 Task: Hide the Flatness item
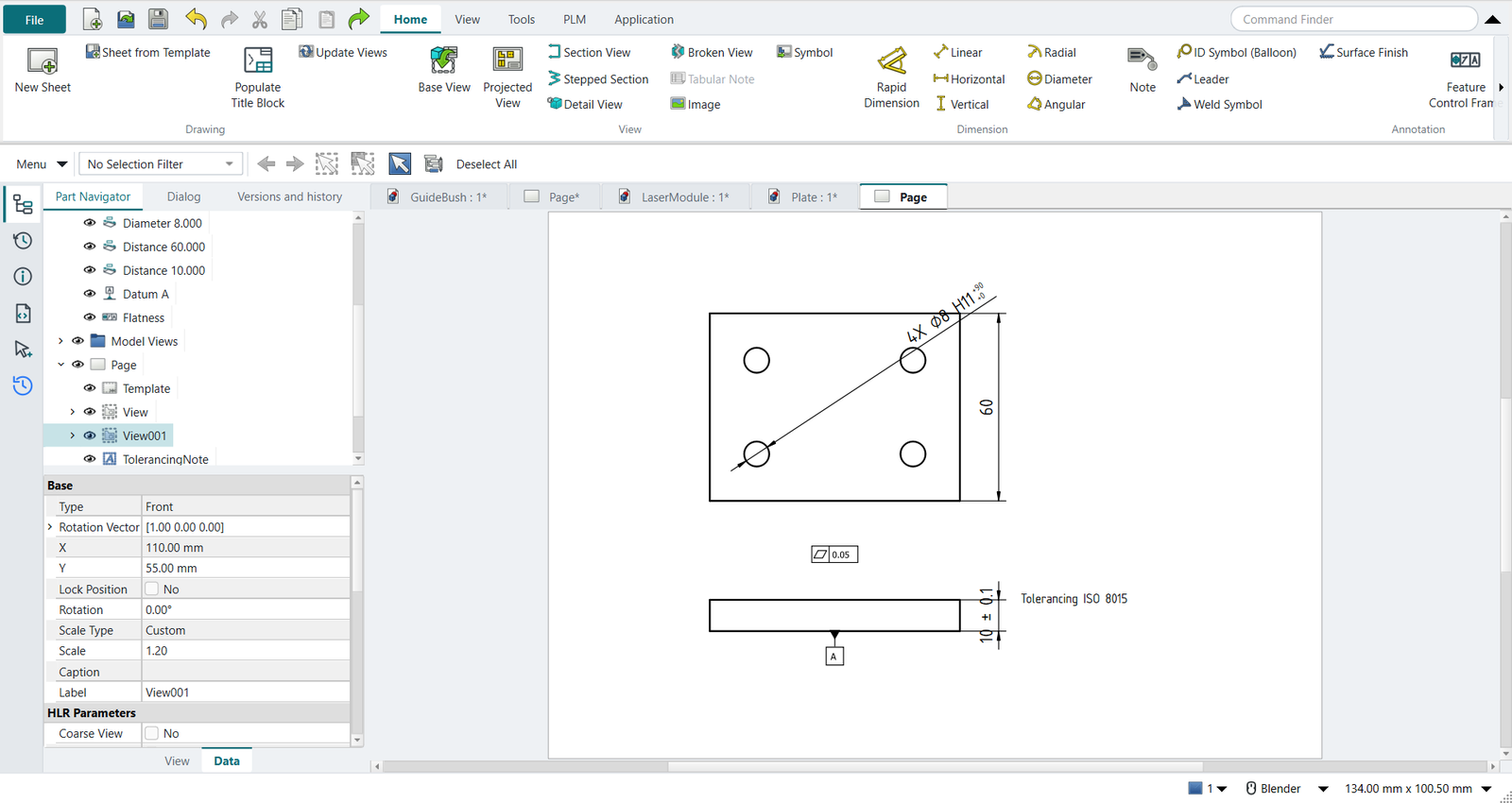(x=90, y=317)
